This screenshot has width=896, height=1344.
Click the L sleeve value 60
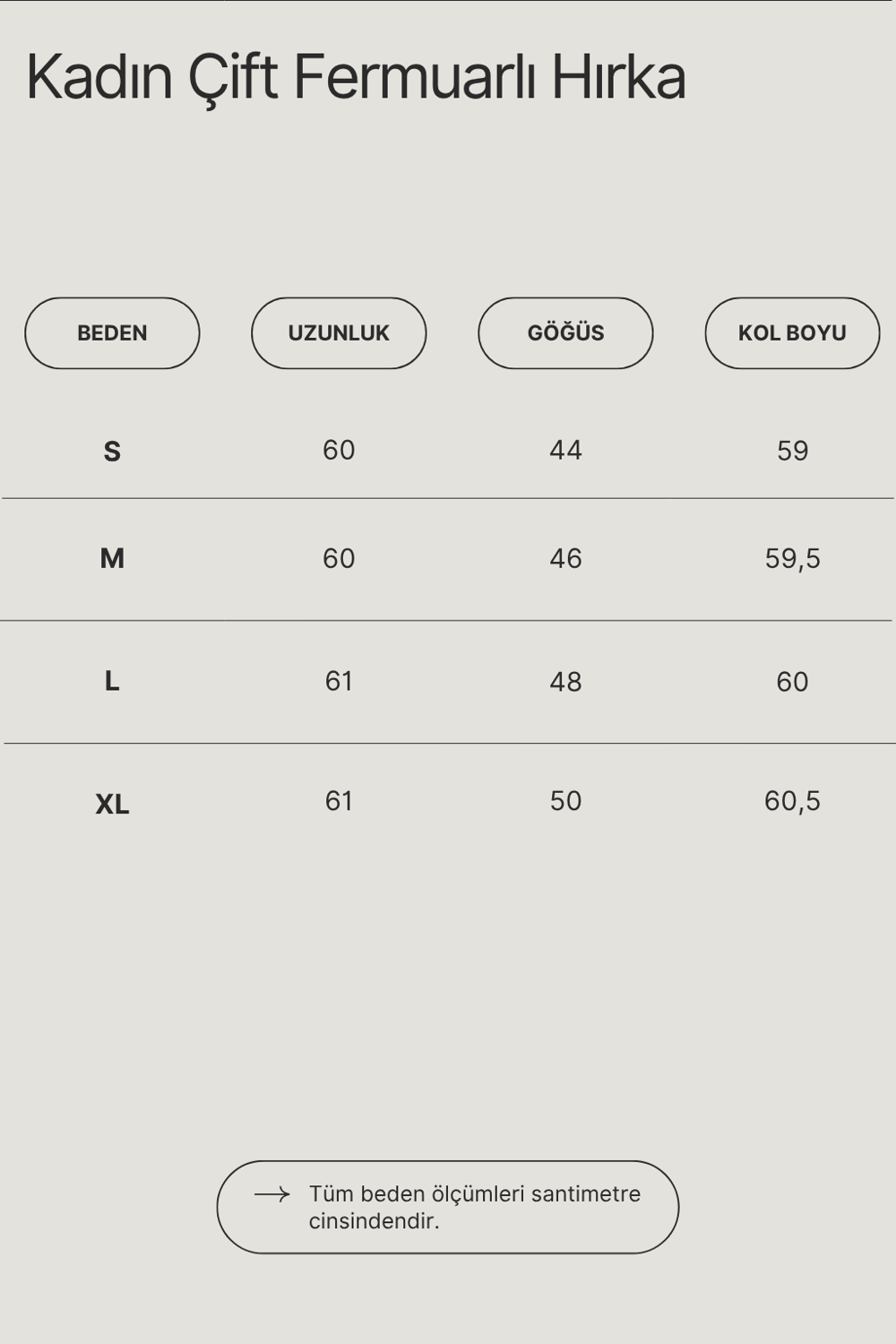(792, 682)
